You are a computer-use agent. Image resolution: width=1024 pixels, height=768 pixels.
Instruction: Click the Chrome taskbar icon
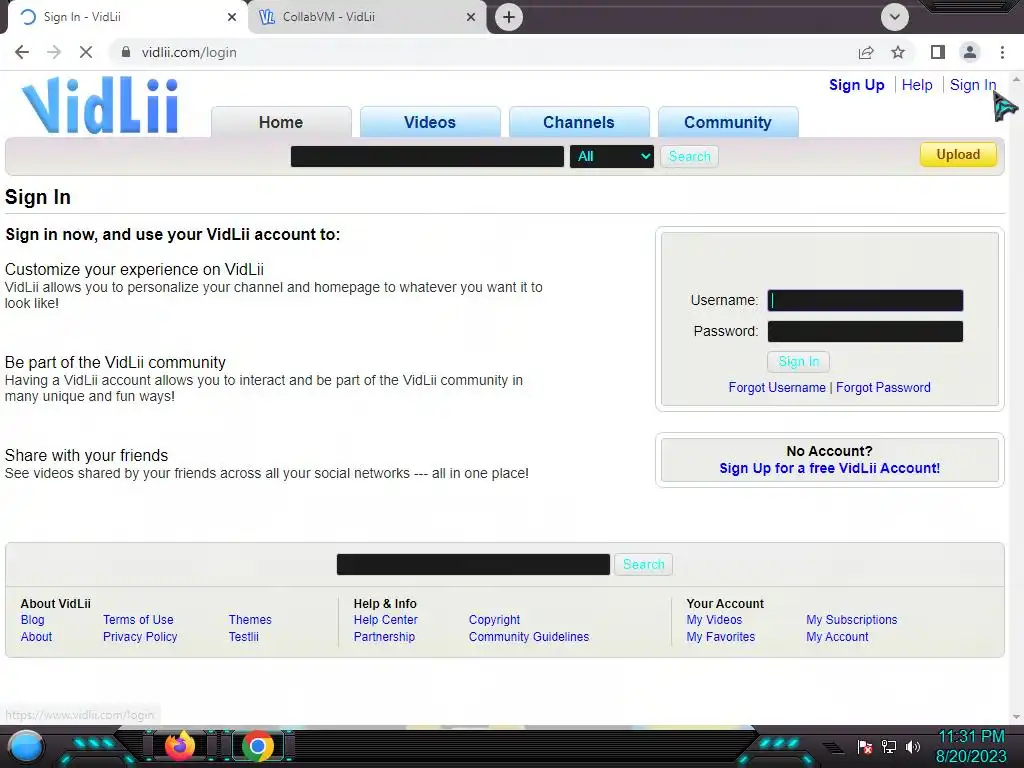point(258,746)
